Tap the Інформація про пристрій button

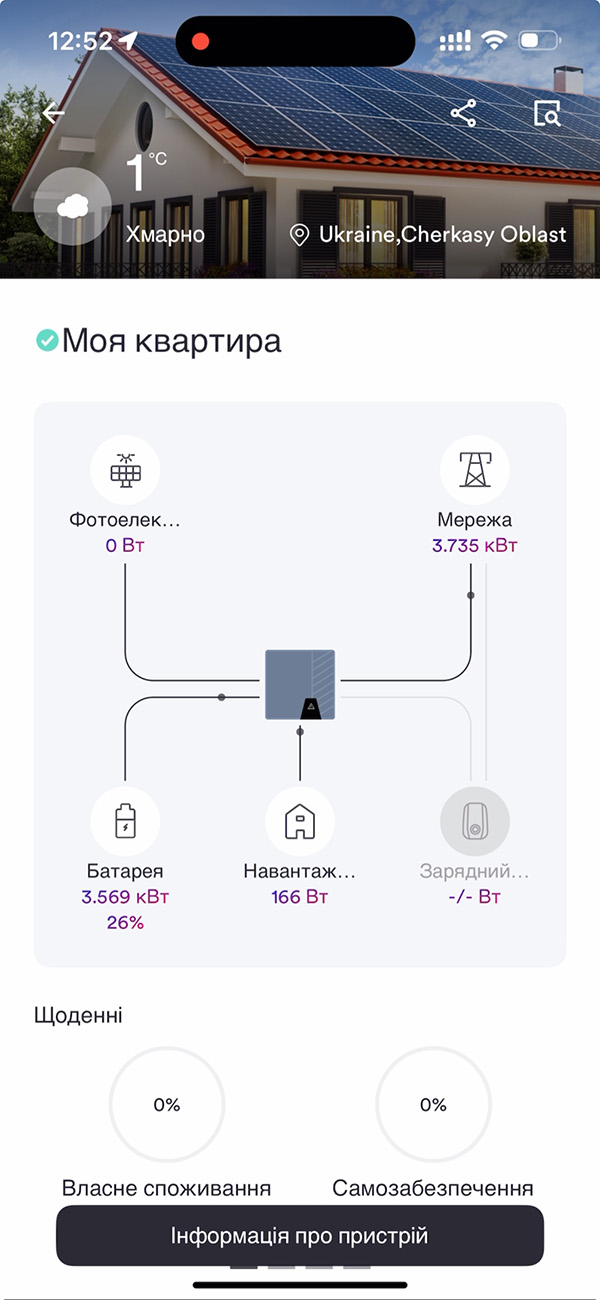[x=300, y=1236]
